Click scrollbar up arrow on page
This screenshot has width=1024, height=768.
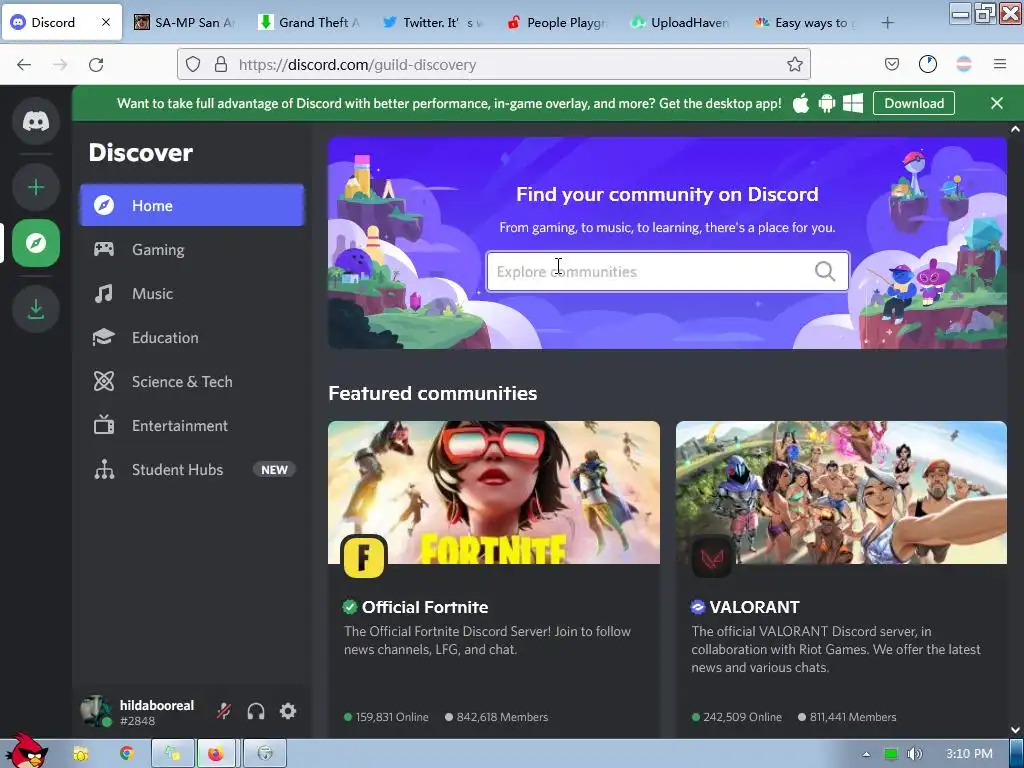click(x=1015, y=129)
